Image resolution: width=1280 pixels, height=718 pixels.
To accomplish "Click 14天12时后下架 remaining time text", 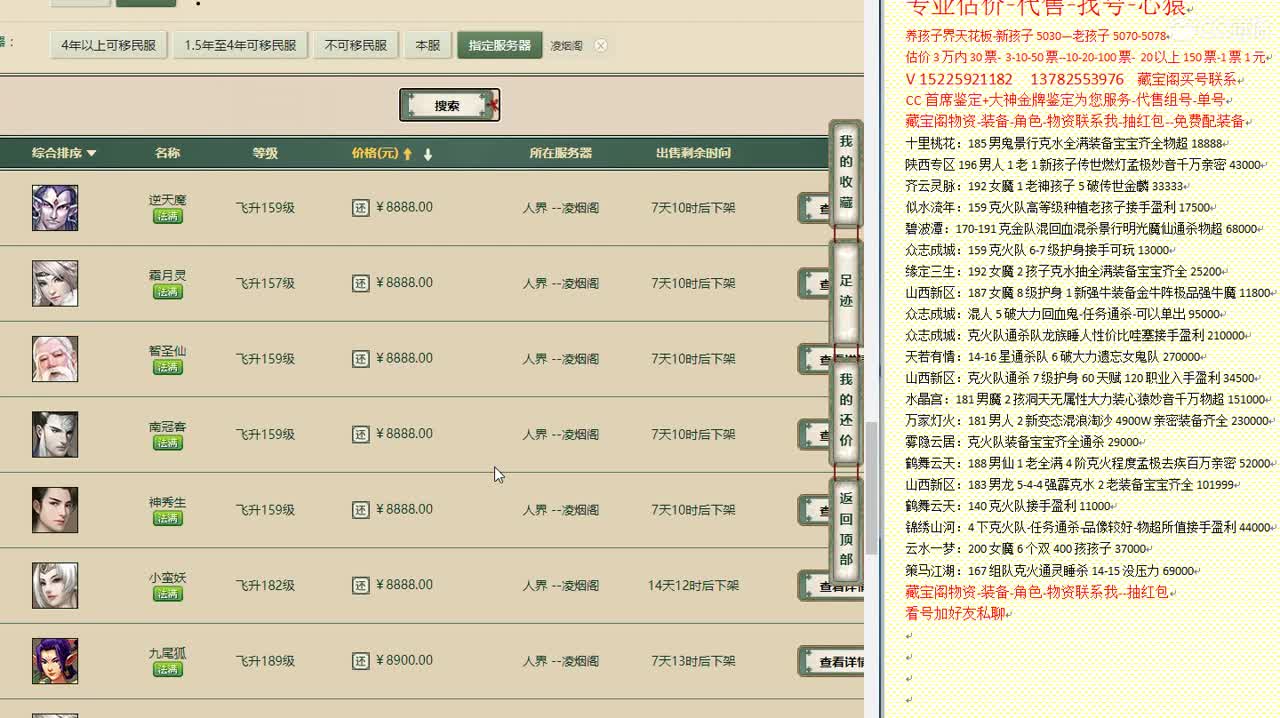I will coord(693,585).
